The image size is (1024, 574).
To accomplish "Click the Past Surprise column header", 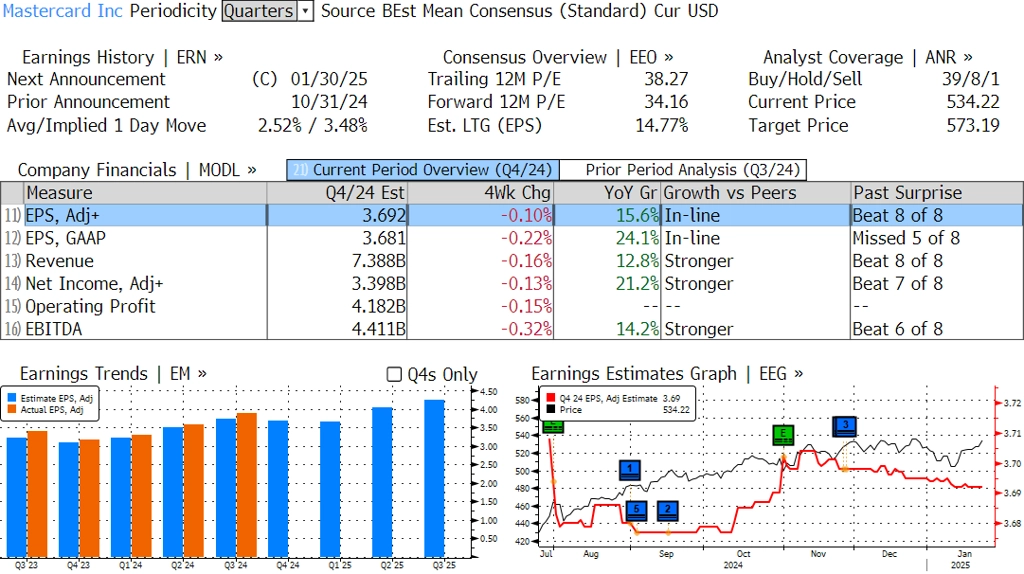I will click(x=937, y=193).
